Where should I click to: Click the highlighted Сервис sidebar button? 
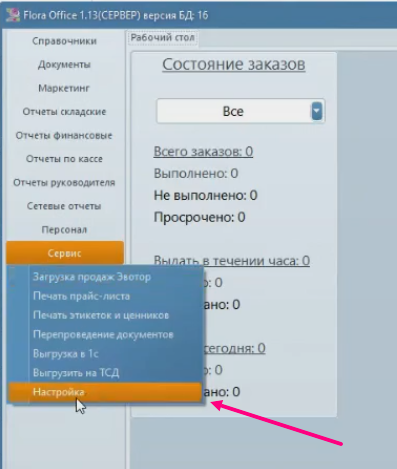click(65, 253)
